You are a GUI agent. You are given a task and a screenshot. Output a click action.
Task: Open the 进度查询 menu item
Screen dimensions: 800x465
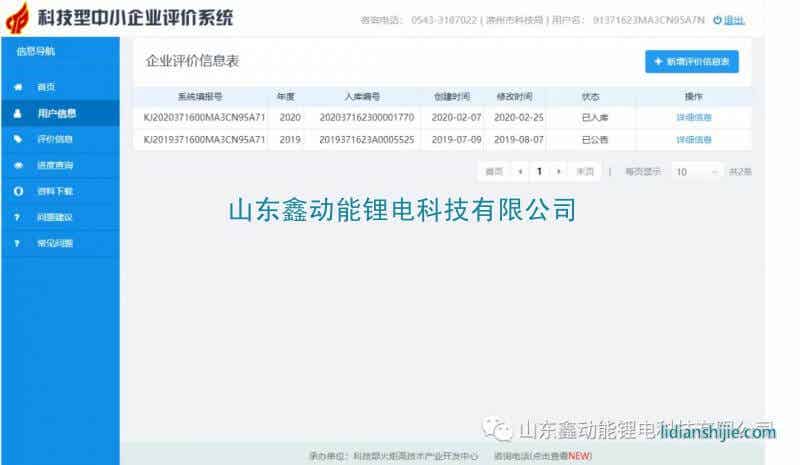55,165
